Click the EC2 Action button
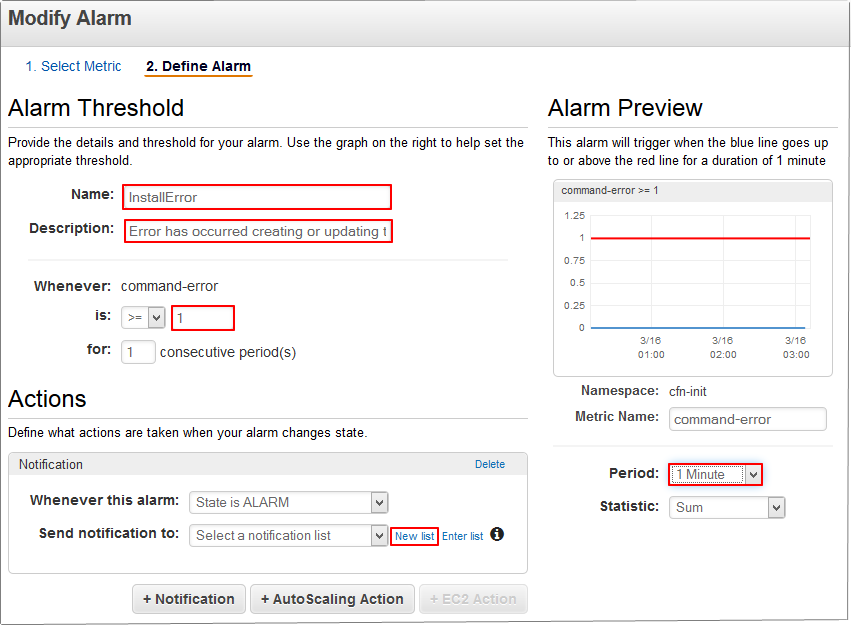Screen dimensions: 851x628 (x=473, y=599)
